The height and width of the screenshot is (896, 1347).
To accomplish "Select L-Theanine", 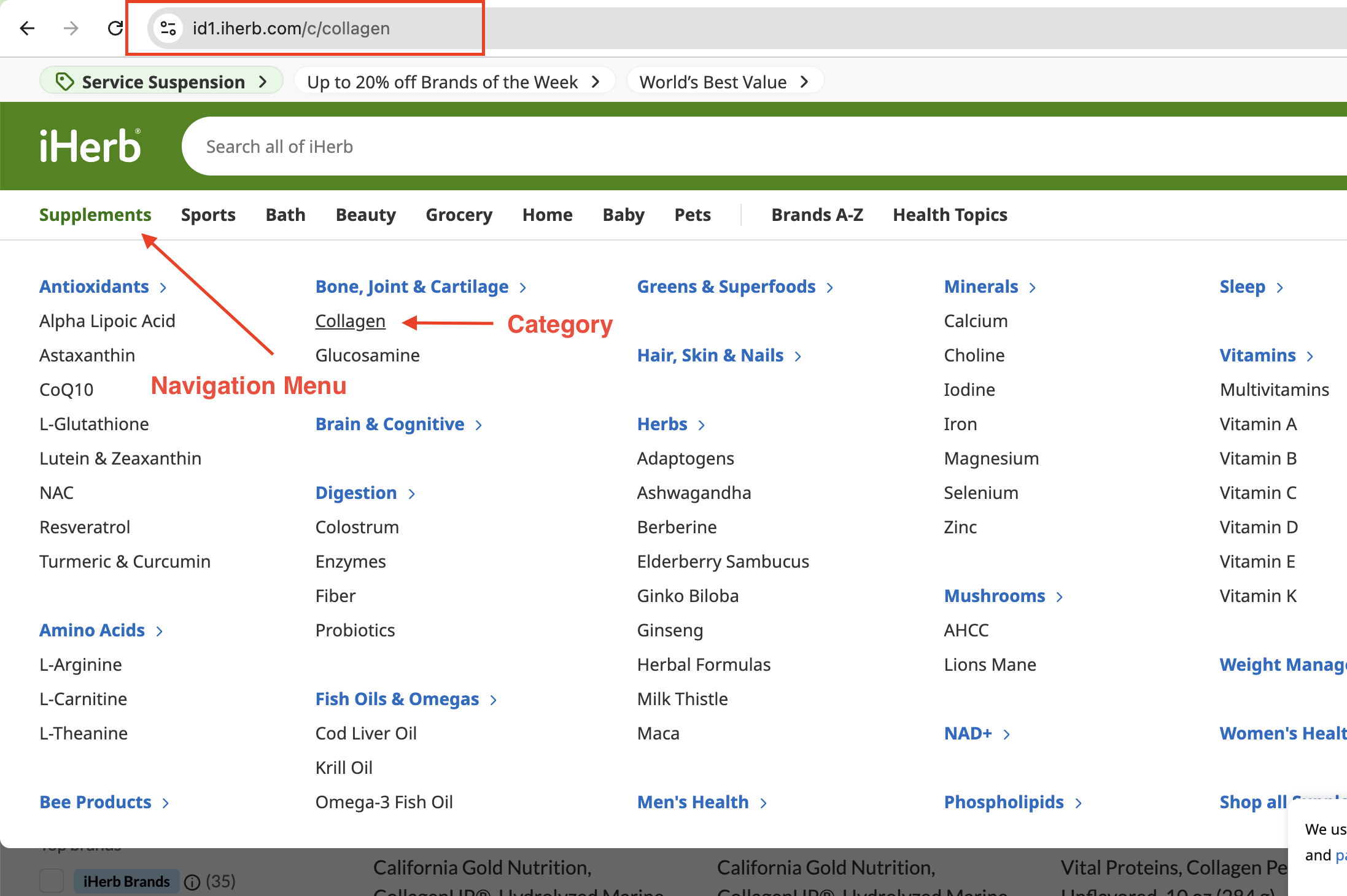I will tap(83, 733).
